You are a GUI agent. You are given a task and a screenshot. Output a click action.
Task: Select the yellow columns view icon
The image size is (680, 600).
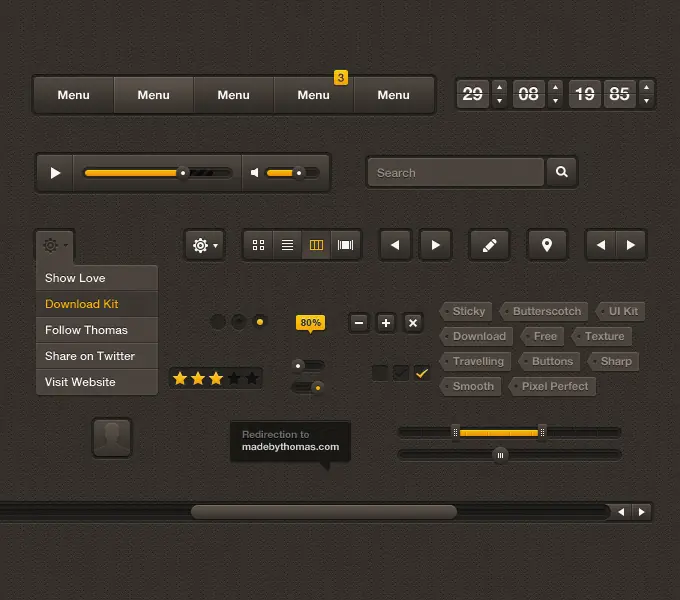click(316, 245)
